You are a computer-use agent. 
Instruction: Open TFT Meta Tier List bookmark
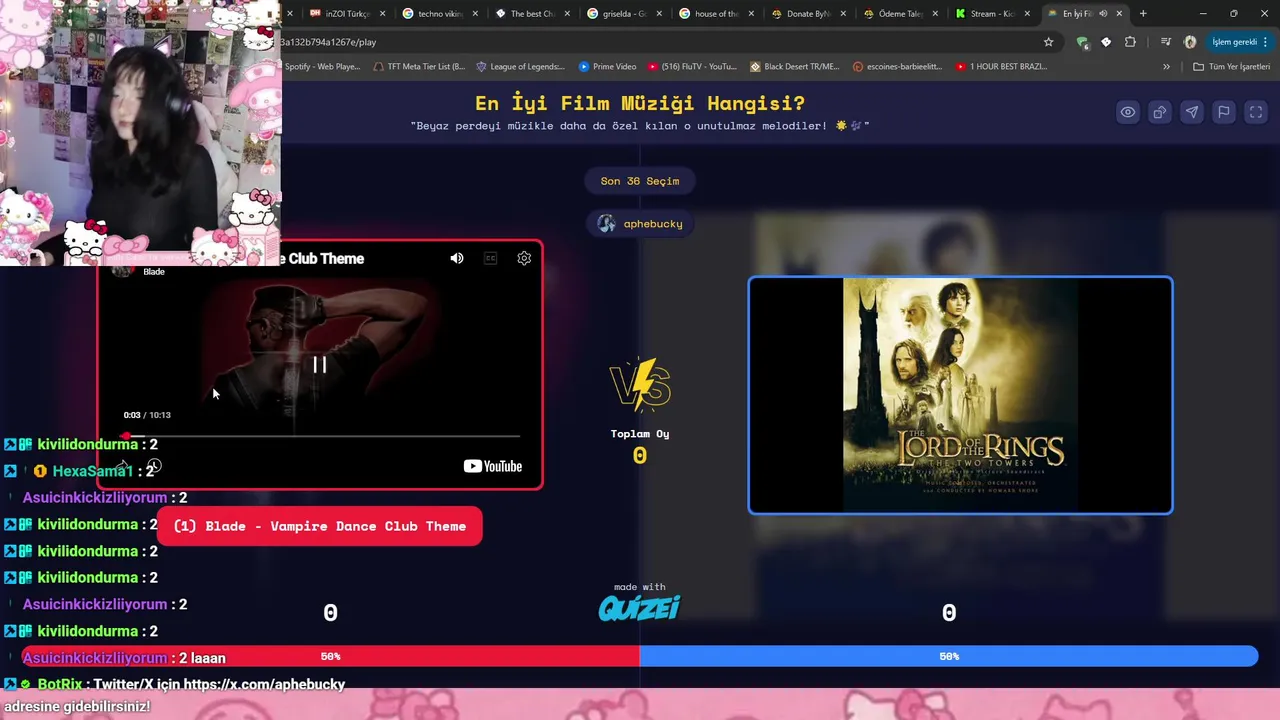click(418, 66)
